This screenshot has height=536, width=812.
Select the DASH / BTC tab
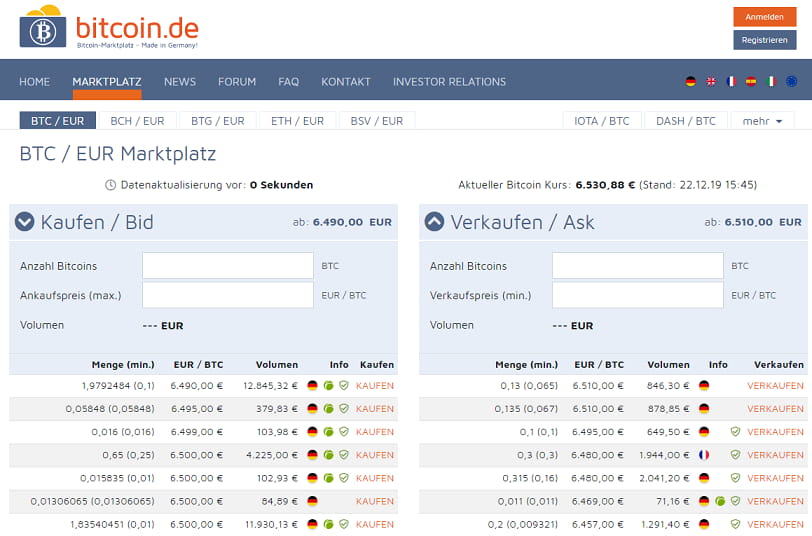tap(686, 121)
